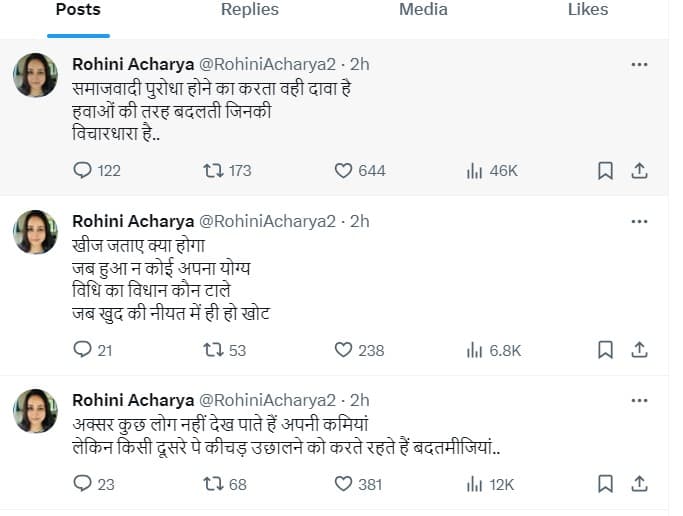The height and width of the screenshot is (516, 683).
Task: Open the profile avatar on the second post
Action: (x=35, y=232)
